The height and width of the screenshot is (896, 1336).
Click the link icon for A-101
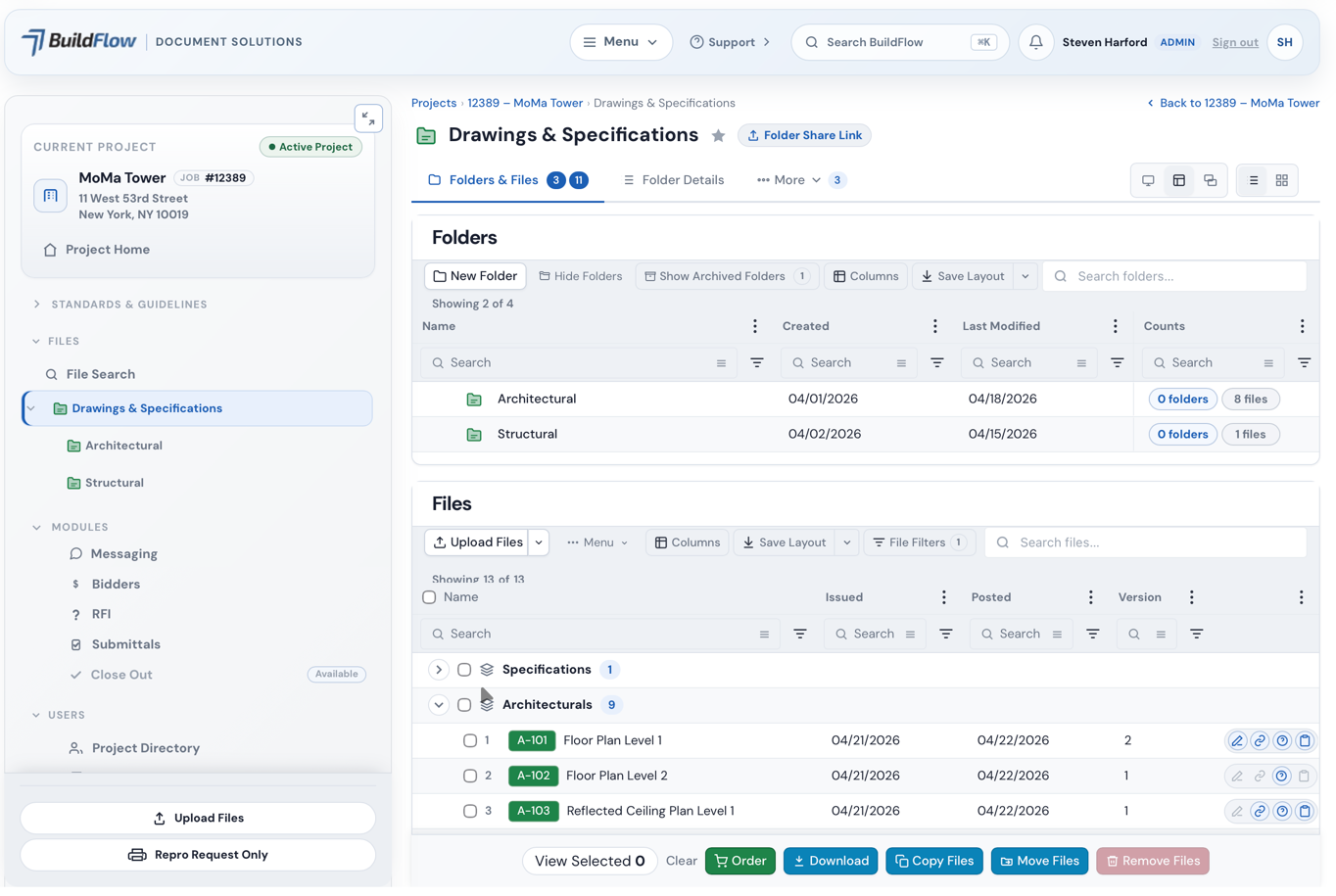click(1260, 741)
